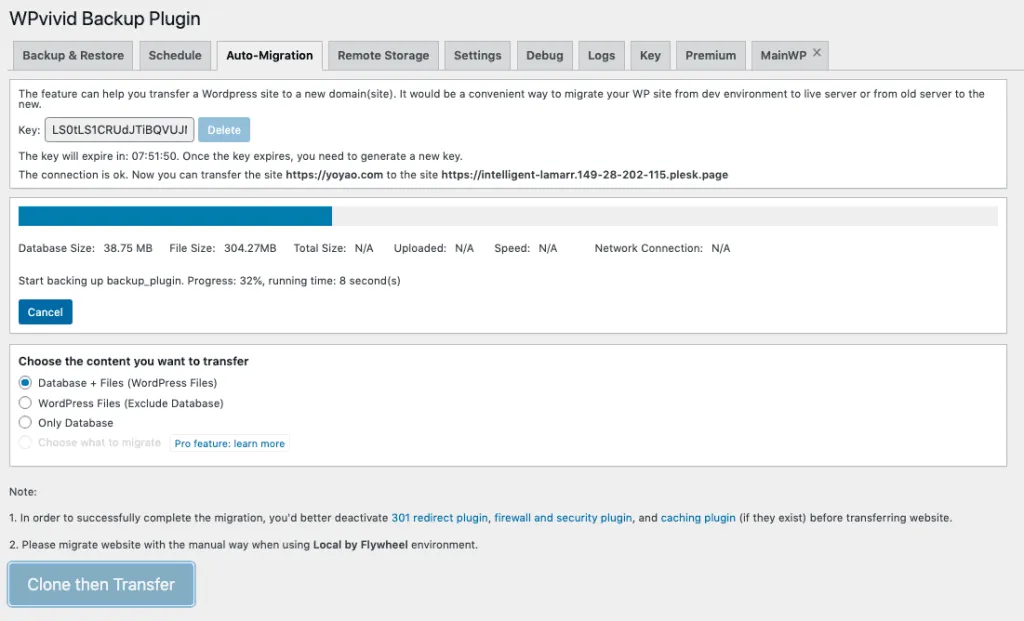This screenshot has width=1024, height=621.
Task: View the Logs tab
Action: [601, 55]
